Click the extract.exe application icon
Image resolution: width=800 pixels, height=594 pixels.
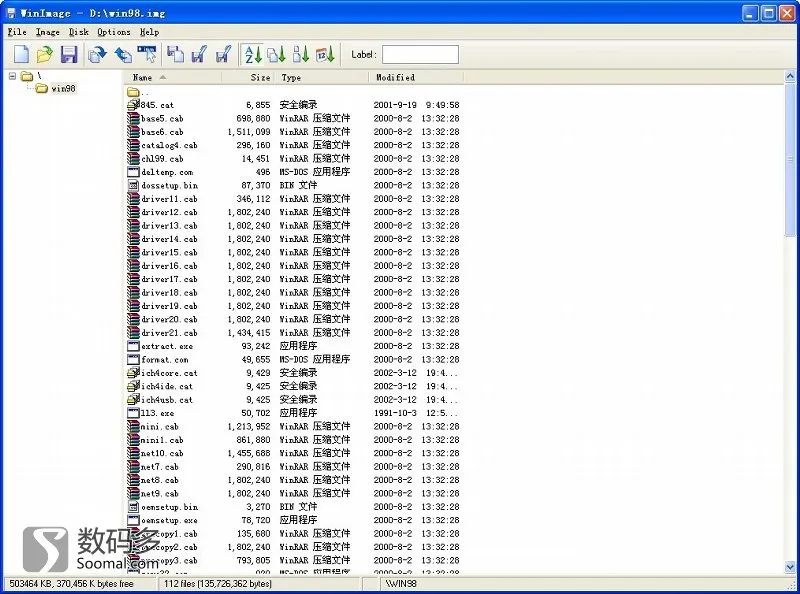pos(133,346)
